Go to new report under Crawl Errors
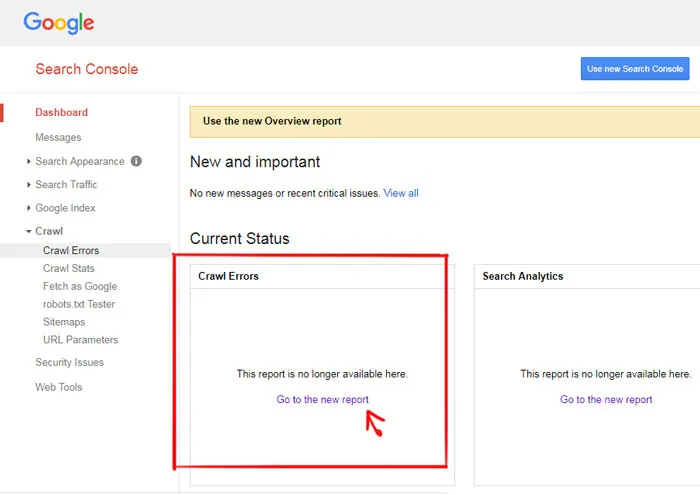700x495 pixels. pyautogui.click(x=323, y=399)
